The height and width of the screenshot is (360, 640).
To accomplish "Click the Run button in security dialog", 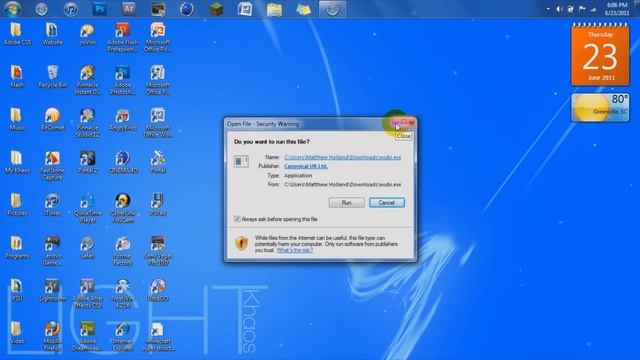I will [347, 202].
